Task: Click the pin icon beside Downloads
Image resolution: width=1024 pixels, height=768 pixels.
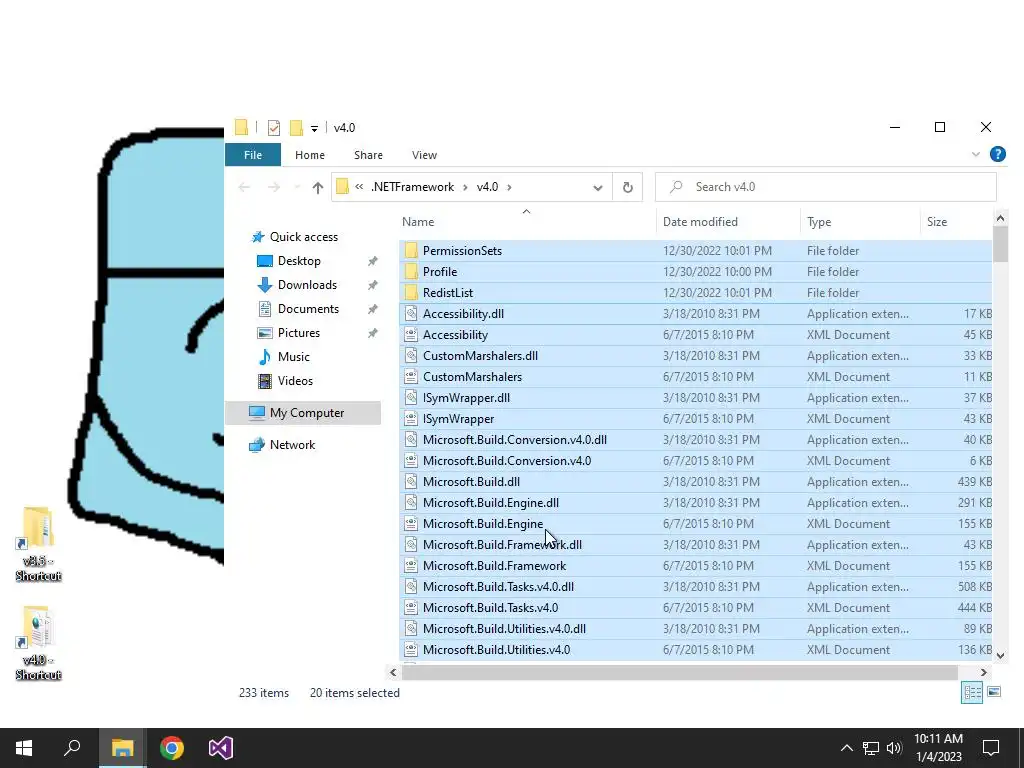Action: click(x=372, y=285)
